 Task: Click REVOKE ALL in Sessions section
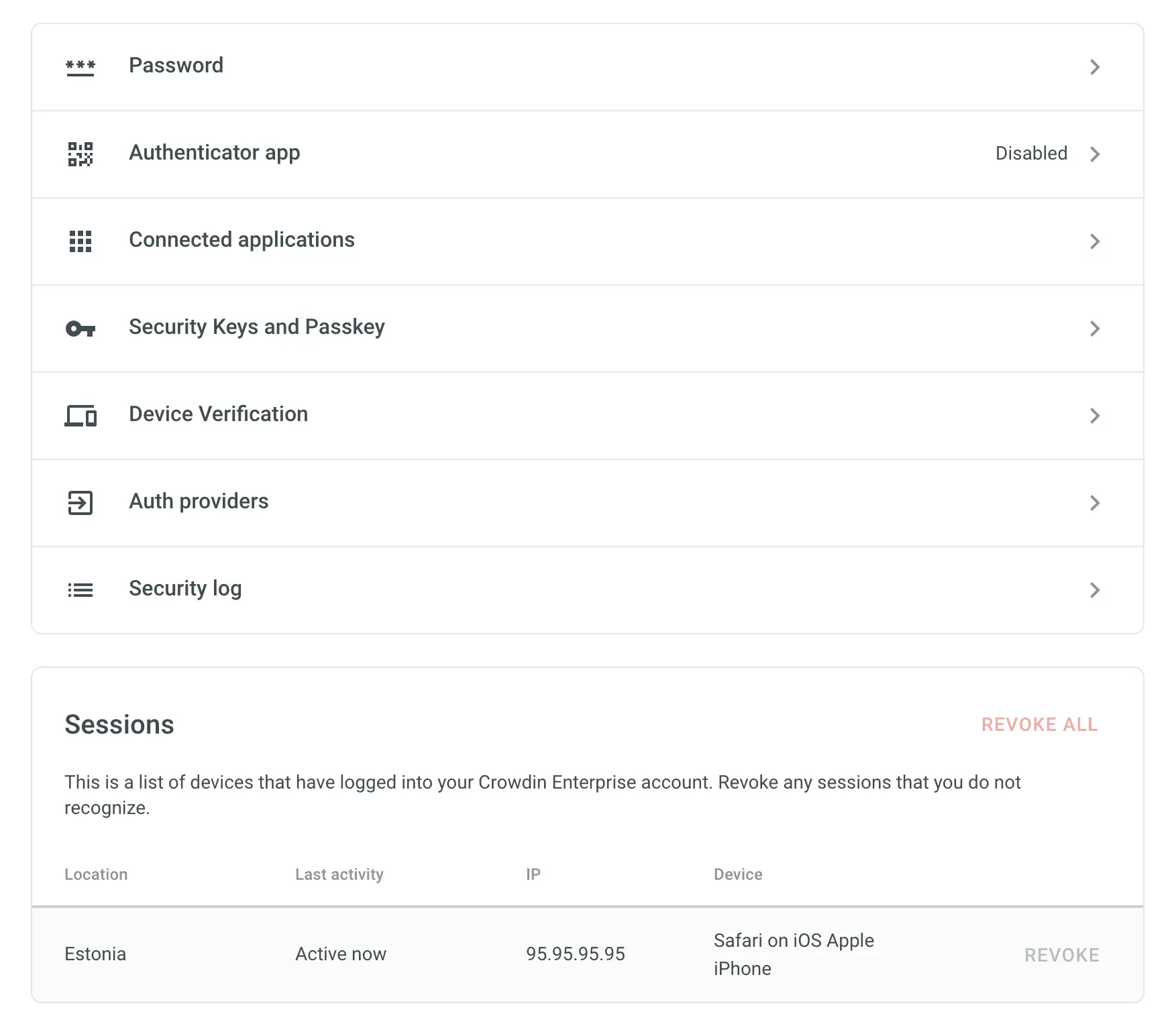tap(1039, 725)
